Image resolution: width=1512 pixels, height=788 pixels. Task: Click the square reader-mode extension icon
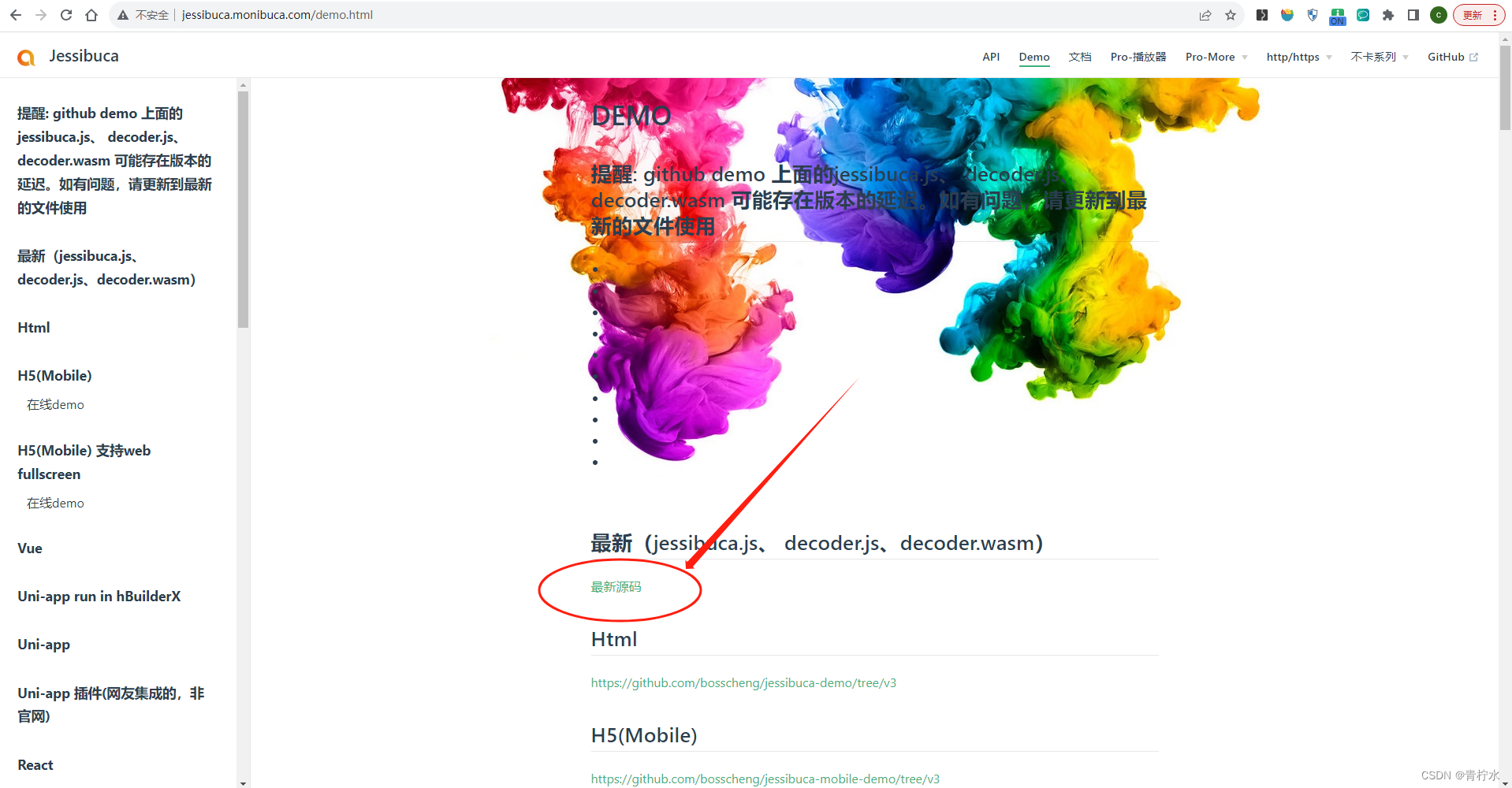(x=1413, y=15)
